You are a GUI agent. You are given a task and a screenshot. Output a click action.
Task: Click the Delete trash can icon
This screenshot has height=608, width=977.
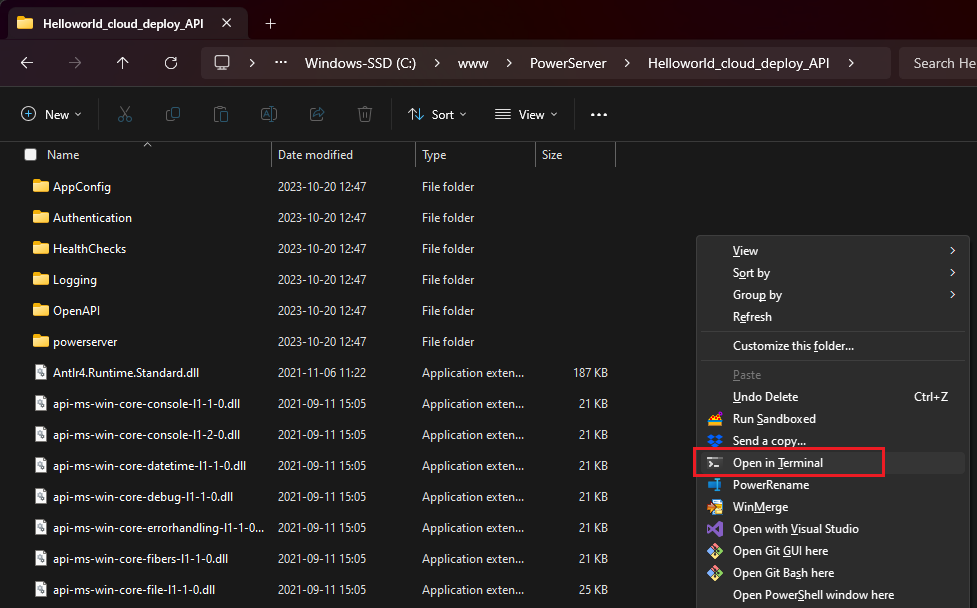[366, 114]
